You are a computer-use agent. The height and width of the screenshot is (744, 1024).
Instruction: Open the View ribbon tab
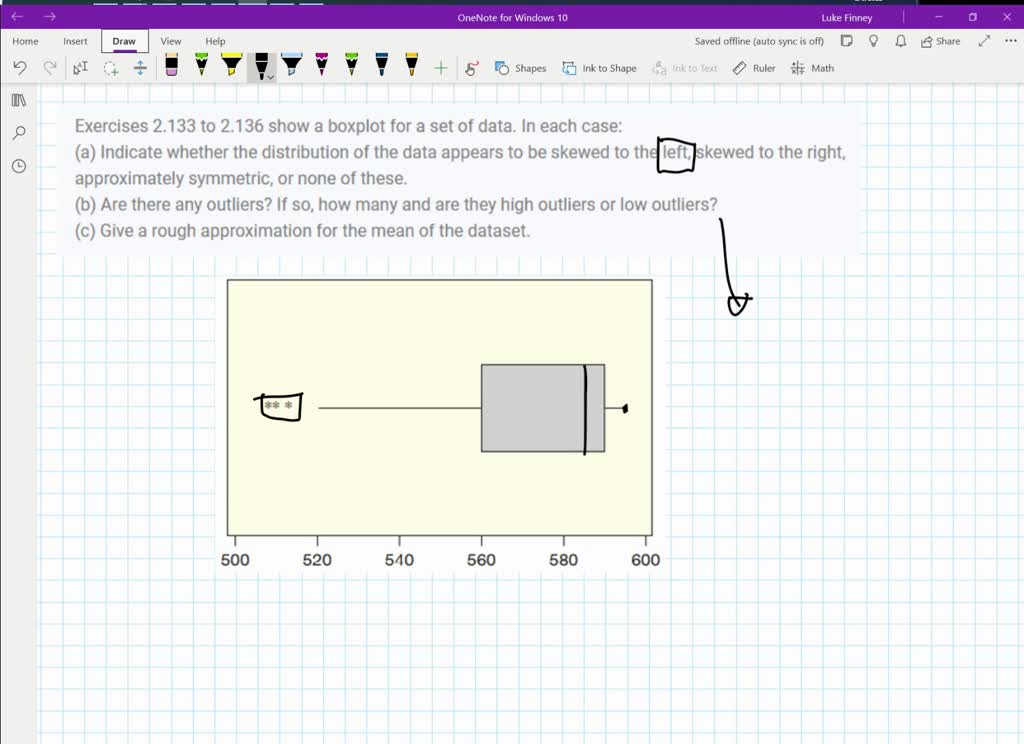(170, 41)
